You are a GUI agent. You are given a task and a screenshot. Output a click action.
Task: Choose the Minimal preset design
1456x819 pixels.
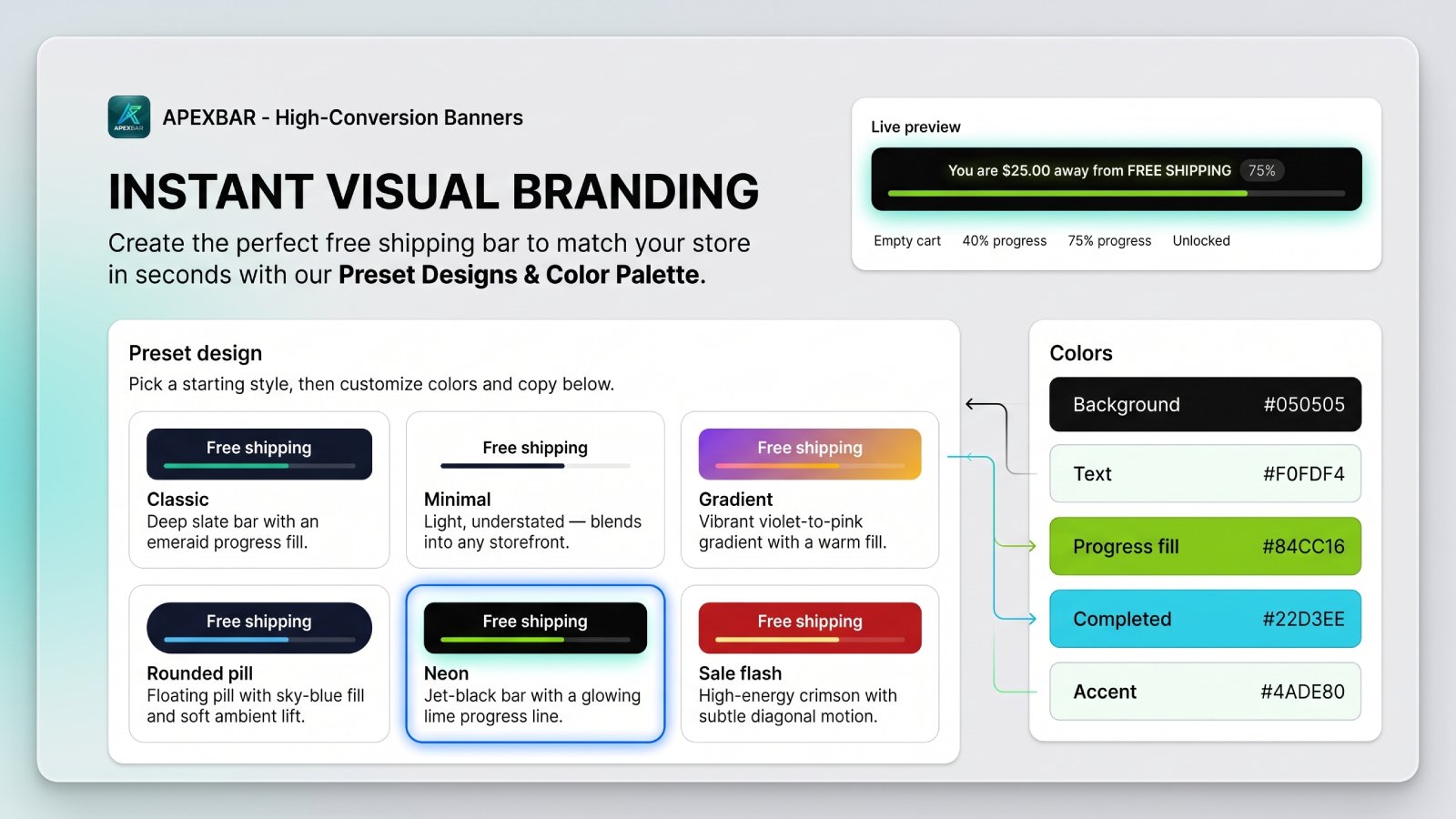click(535, 490)
